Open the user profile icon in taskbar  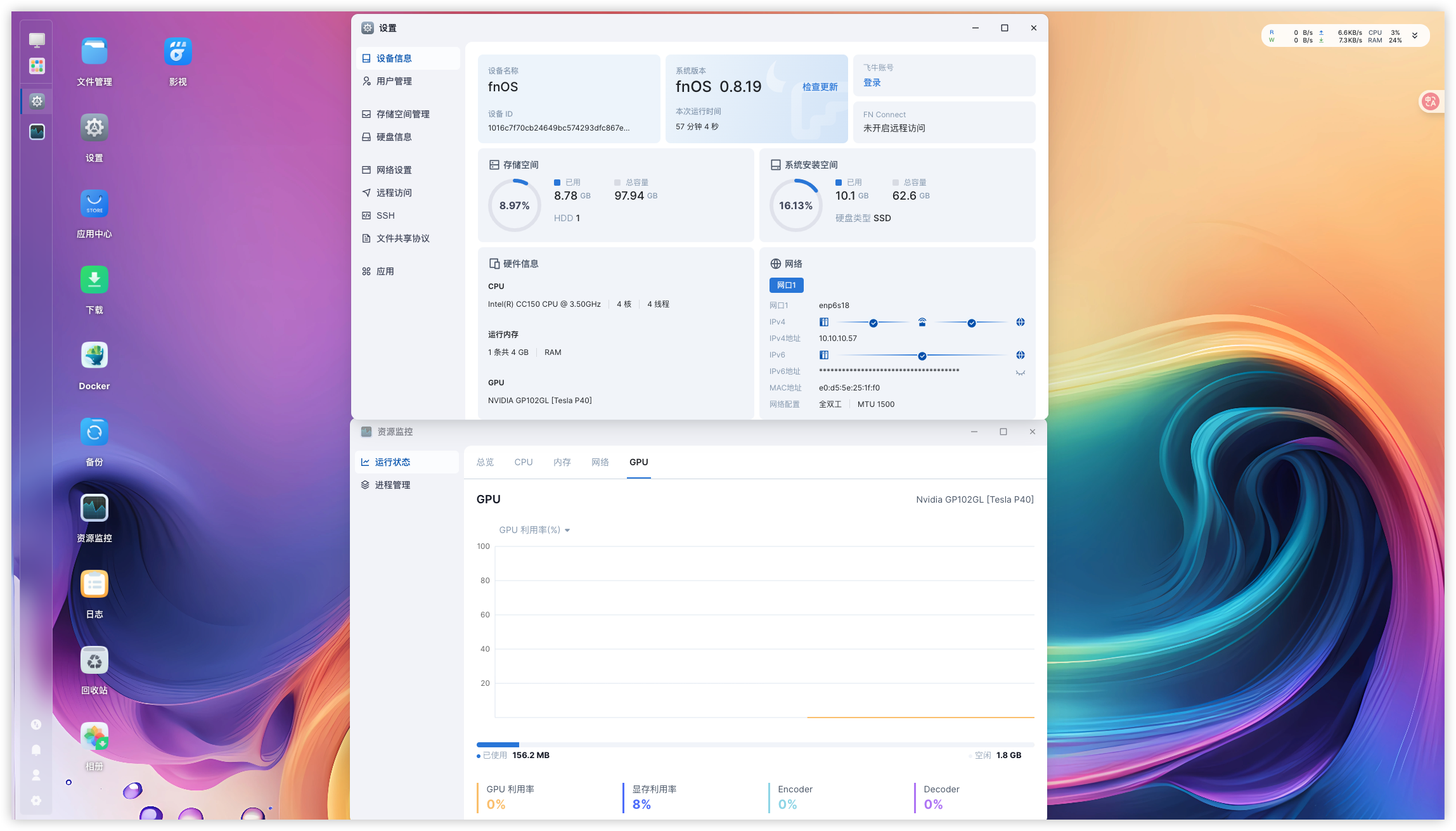tap(36, 775)
